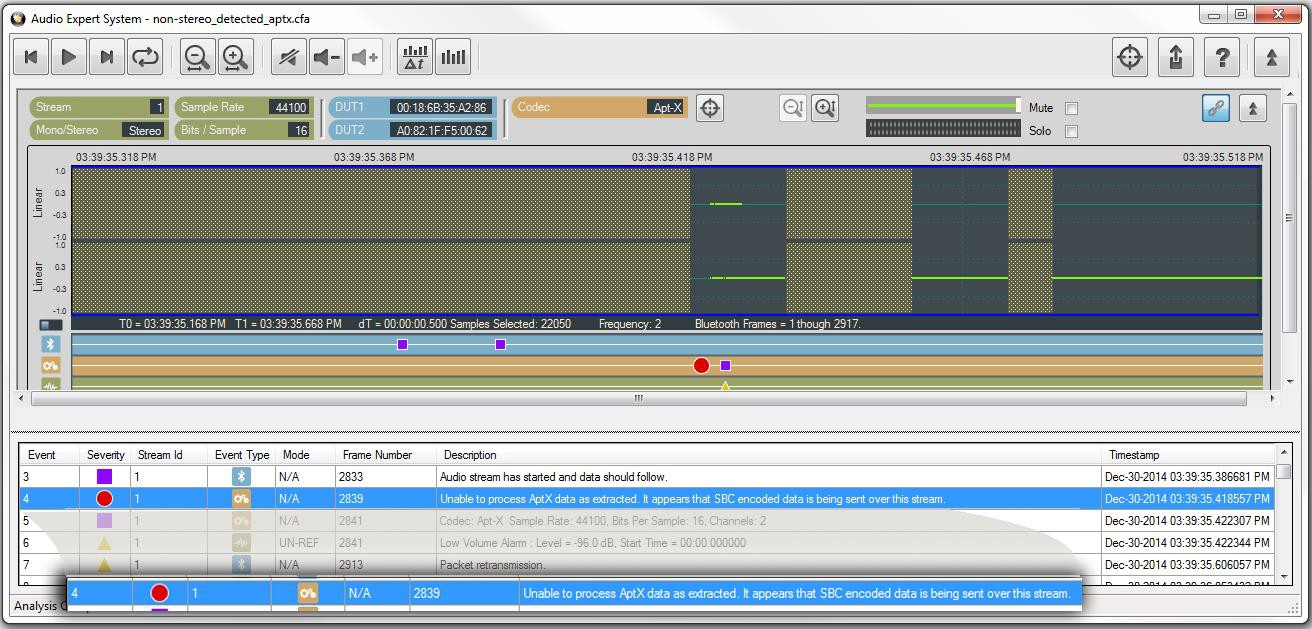Click the red error marker on codec timeline
This screenshot has height=629, width=1312.
click(x=701, y=366)
